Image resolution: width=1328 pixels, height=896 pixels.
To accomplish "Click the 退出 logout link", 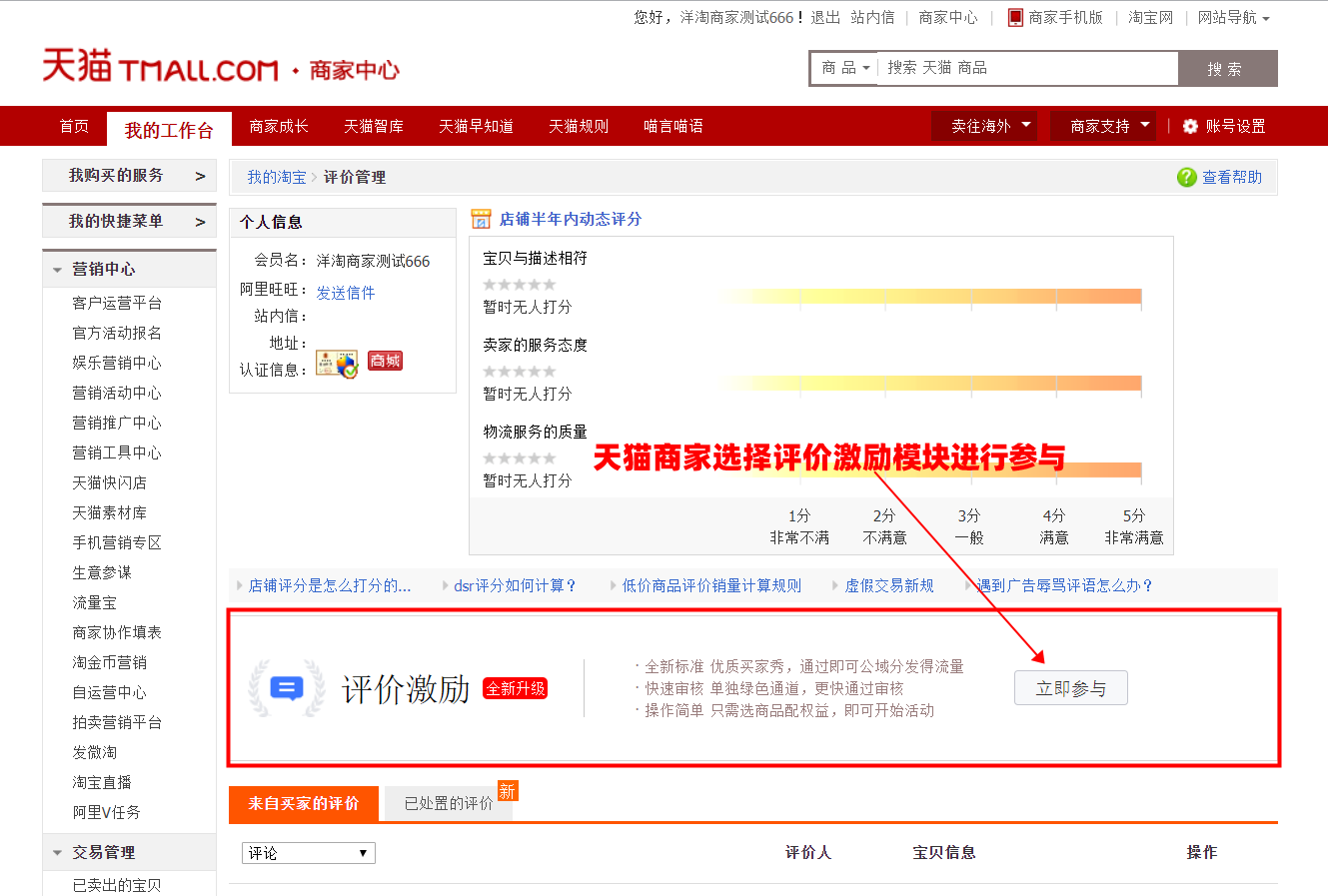I will [x=825, y=17].
